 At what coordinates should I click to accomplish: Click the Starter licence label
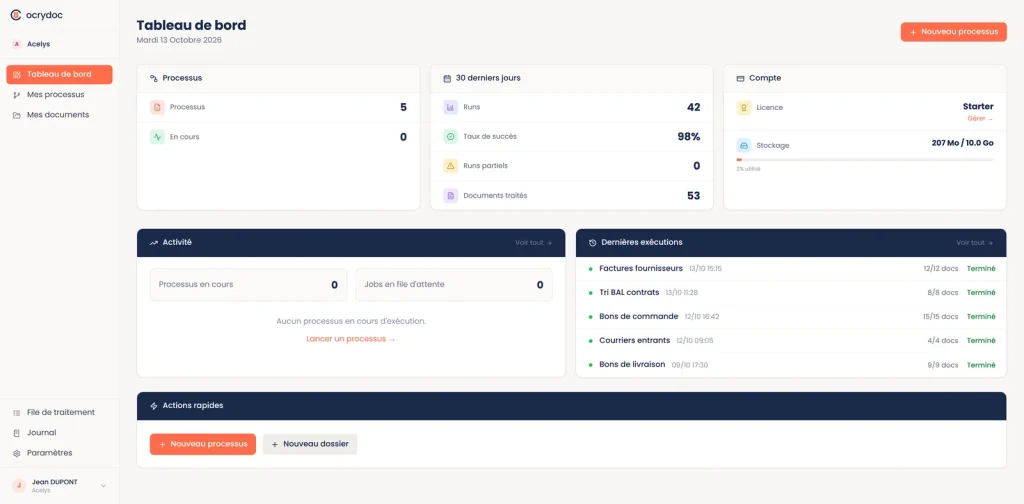point(978,106)
